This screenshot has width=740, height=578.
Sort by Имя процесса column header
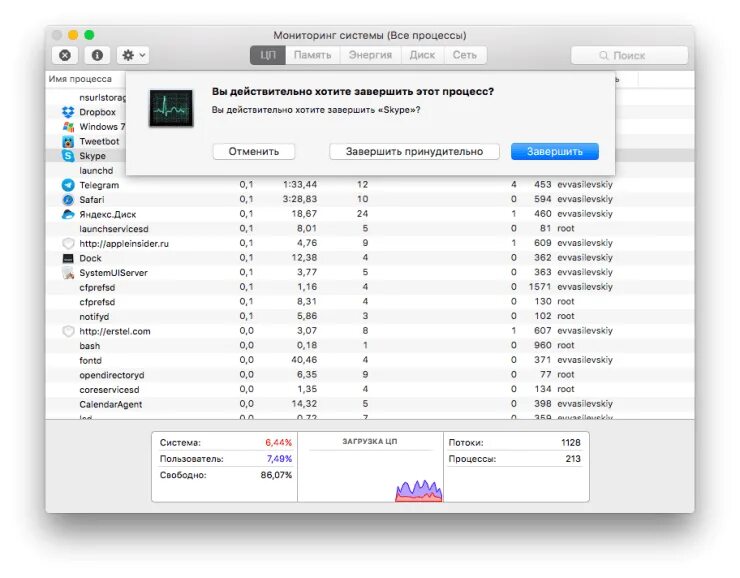point(80,79)
